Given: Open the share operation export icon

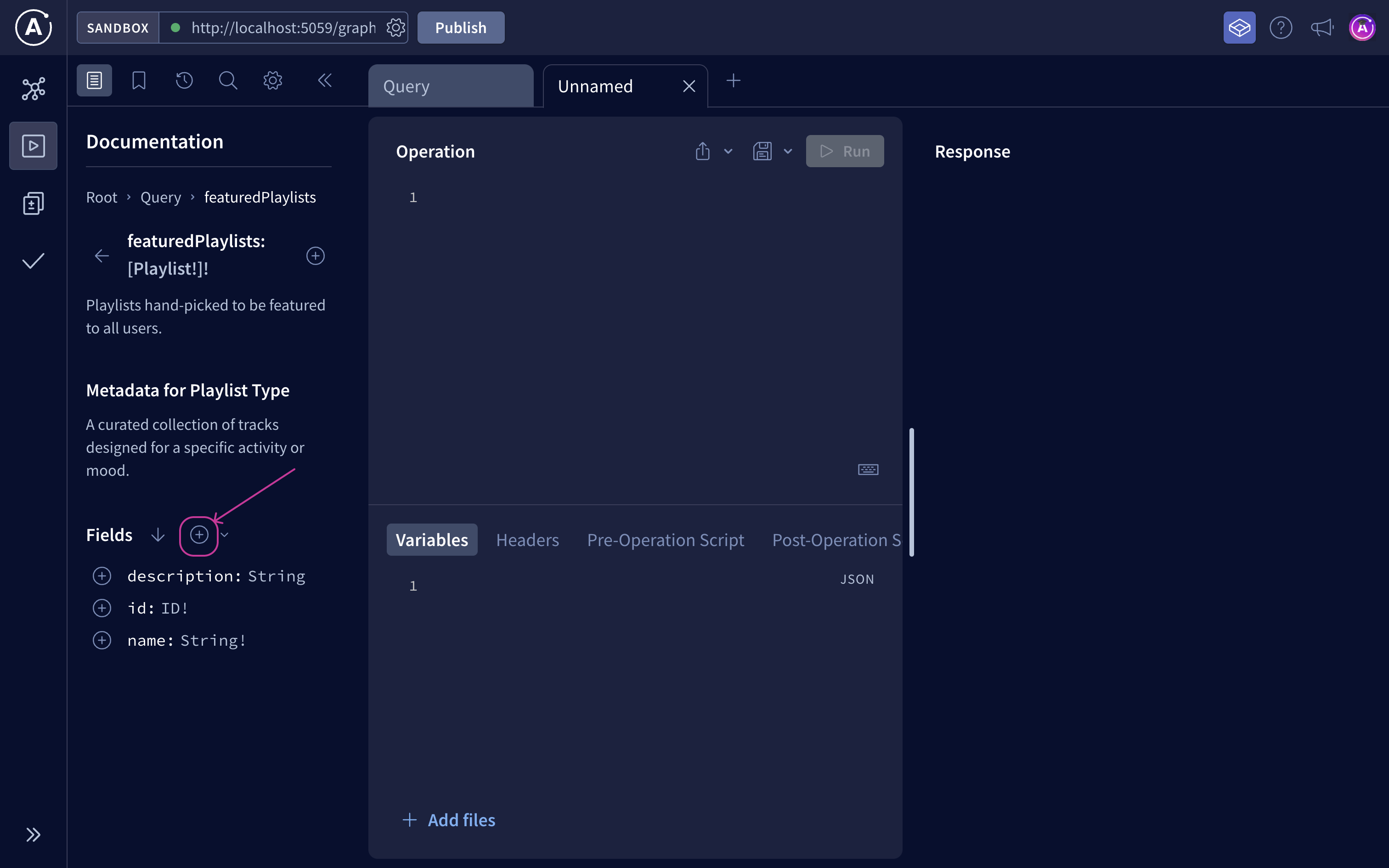Looking at the screenshot, I should coord(702,151).
